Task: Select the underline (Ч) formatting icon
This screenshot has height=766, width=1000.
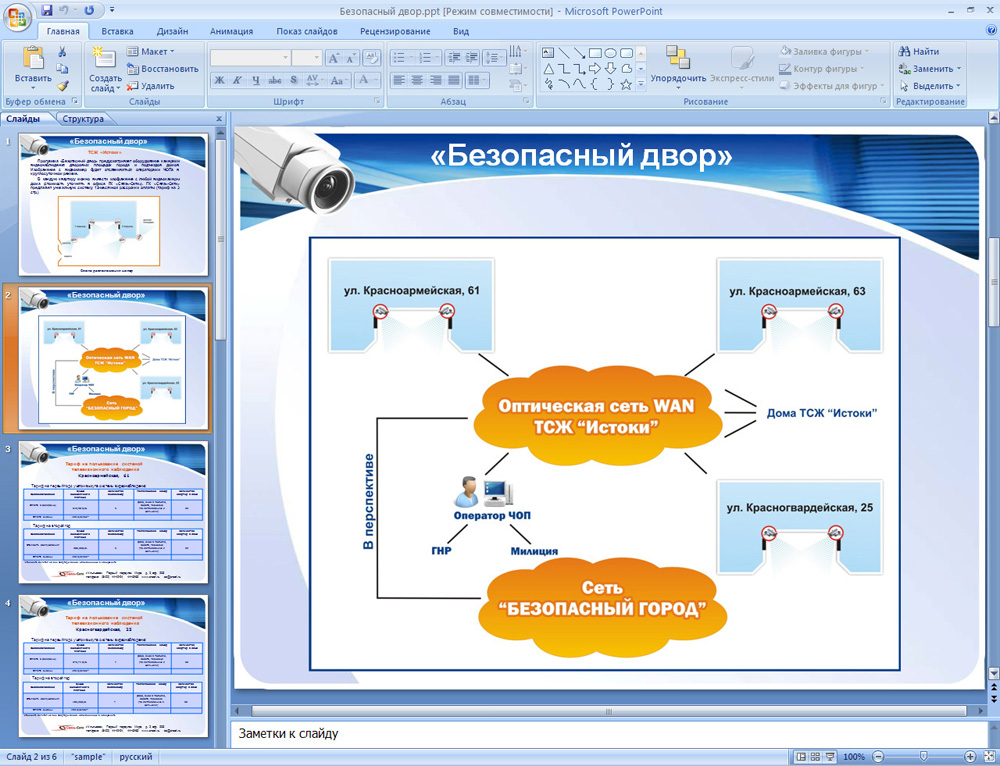Action: point(256,80)
